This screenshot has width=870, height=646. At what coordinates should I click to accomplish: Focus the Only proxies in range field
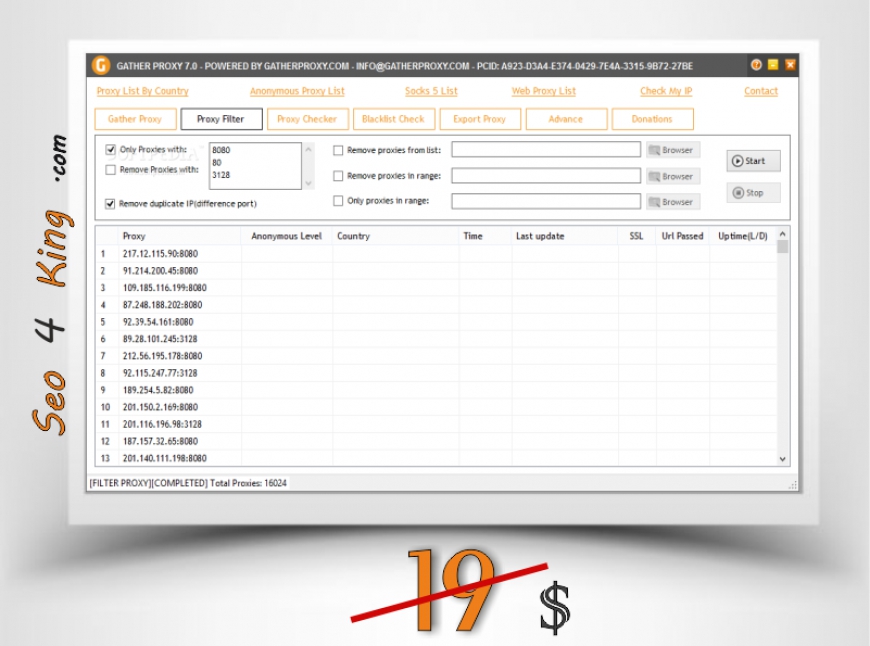click(546, 201)
